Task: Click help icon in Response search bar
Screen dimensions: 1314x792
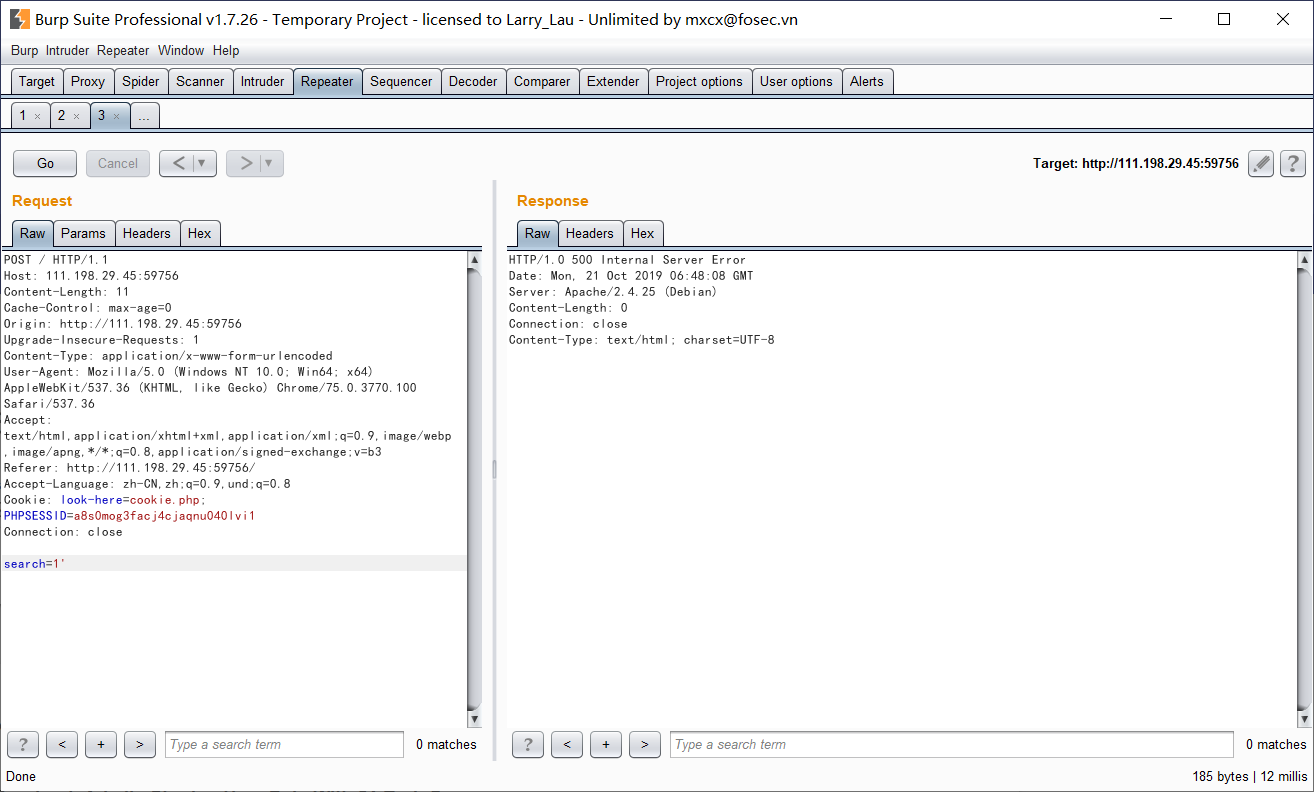Action: (x=528, y=744)
